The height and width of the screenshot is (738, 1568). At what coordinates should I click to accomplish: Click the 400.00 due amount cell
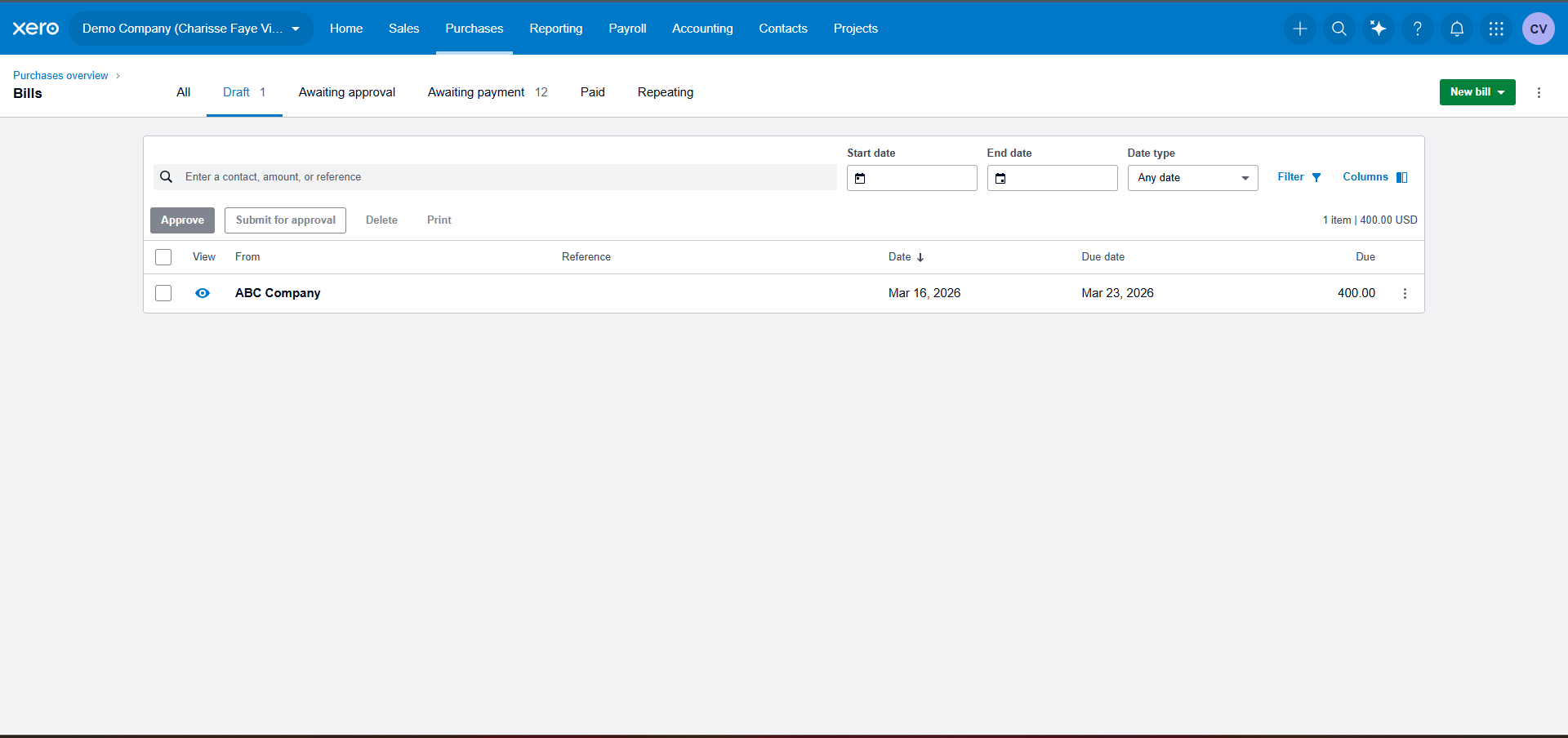[x=1356, y=293]
